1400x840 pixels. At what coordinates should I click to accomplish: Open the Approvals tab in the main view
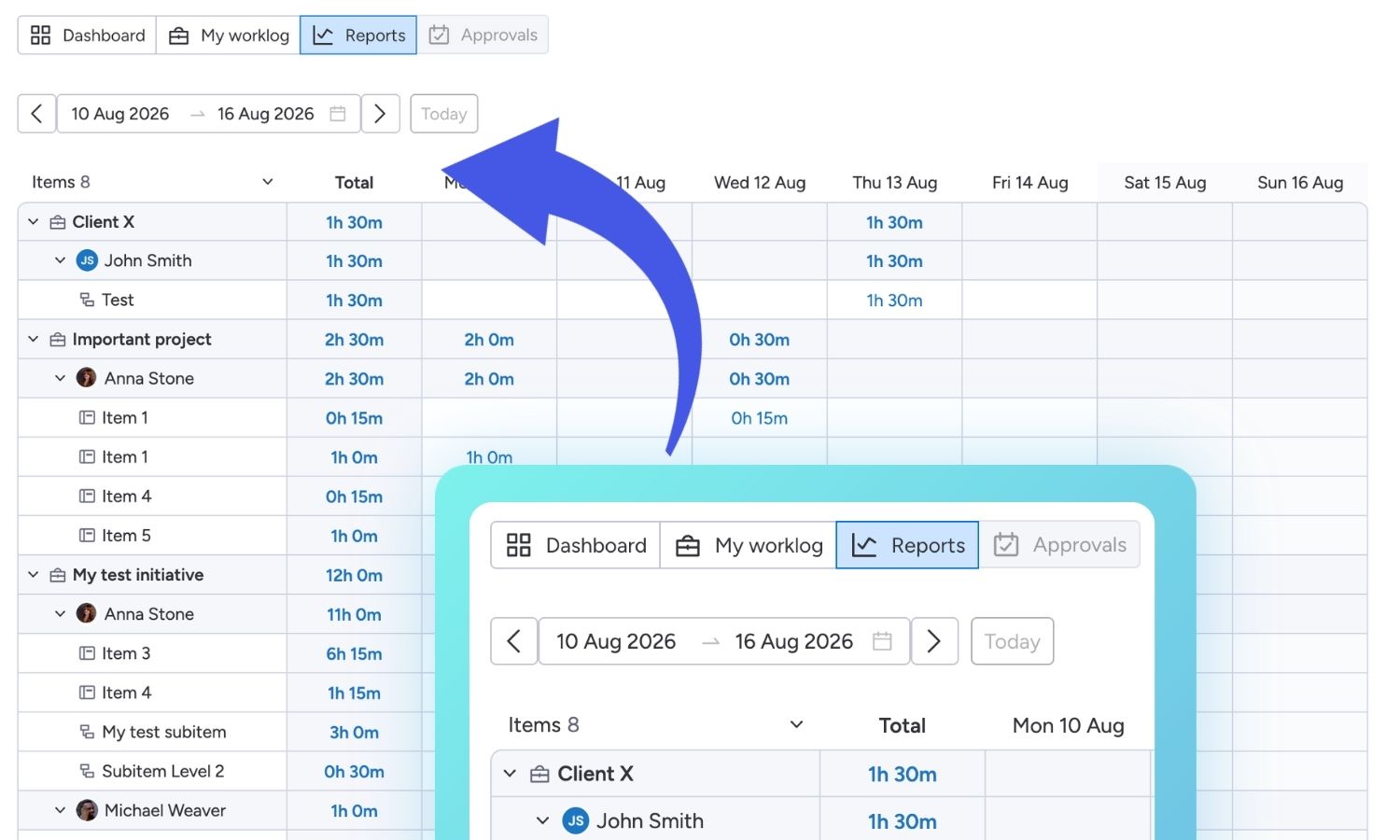483,35
